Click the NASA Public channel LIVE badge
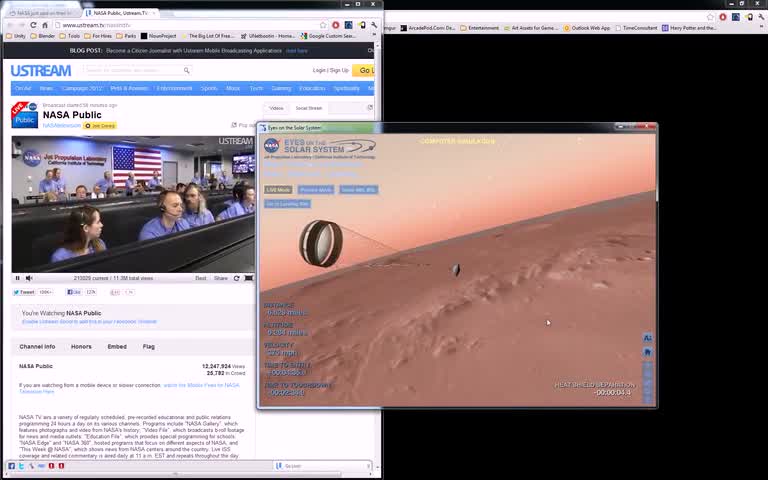768x480 pixels. 24,115
